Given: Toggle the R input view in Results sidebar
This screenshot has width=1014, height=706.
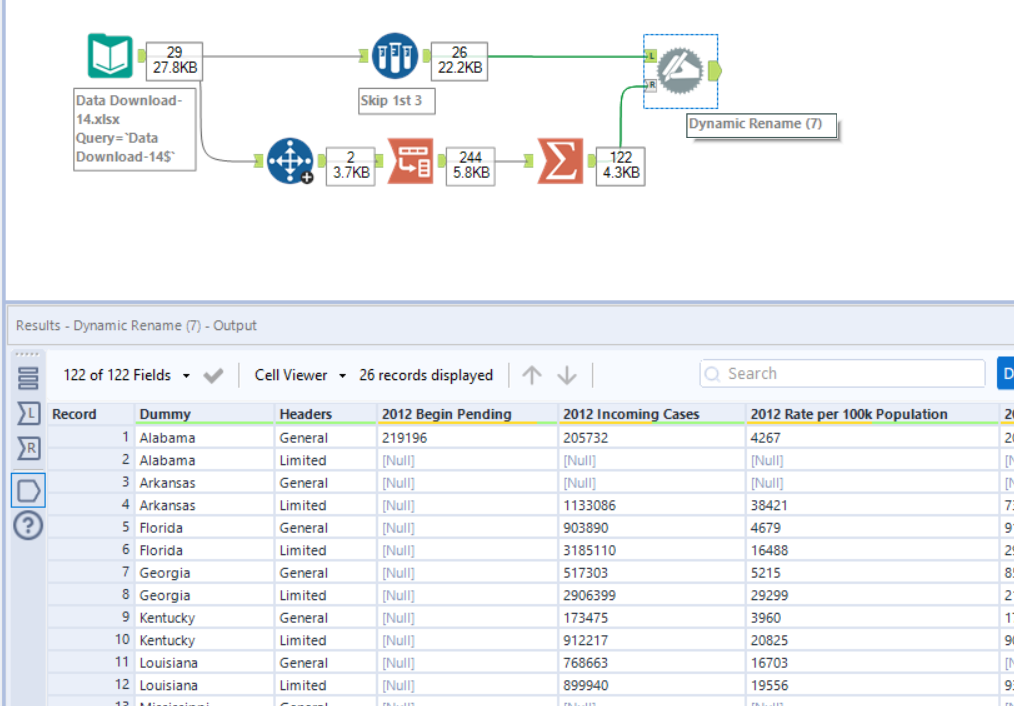Looking at the screenshot, I should pyautogui.click(x=27, y=448).
